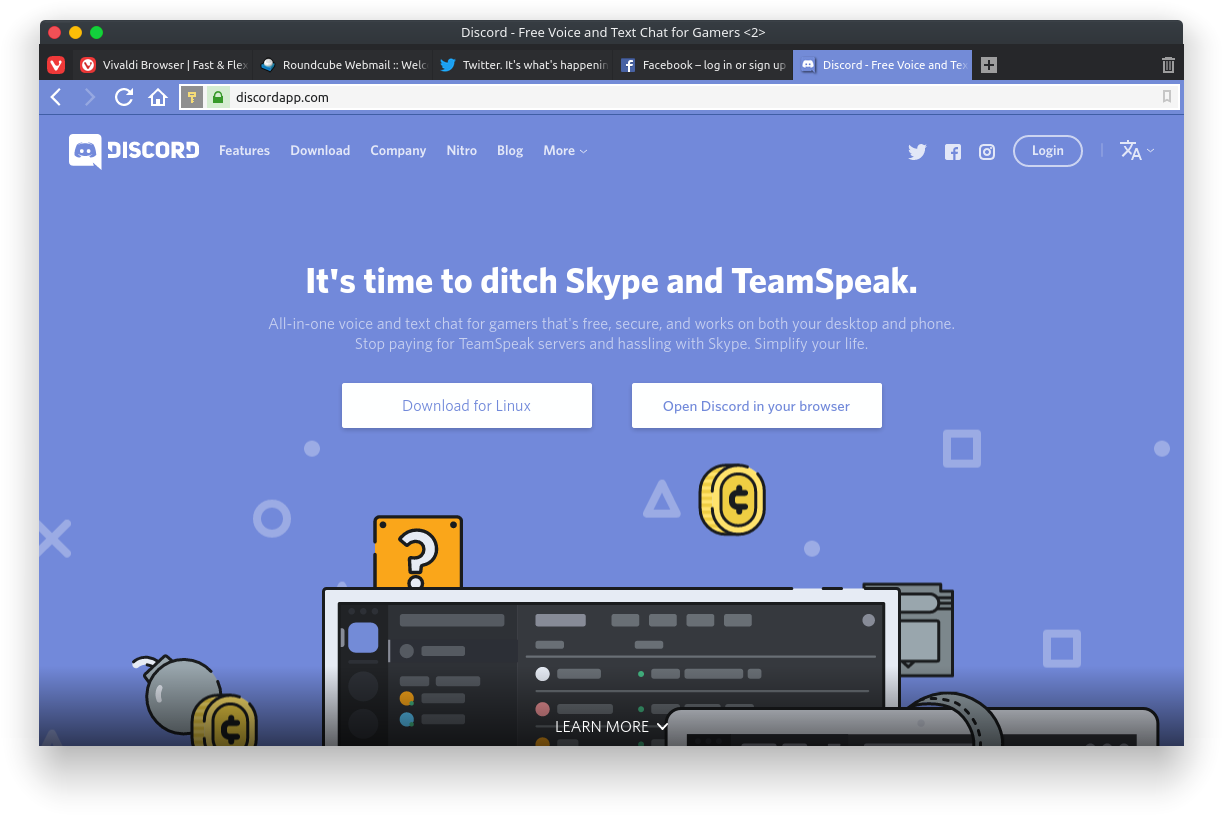Click the browser reload icon
1222x815 pixels.
123,97
